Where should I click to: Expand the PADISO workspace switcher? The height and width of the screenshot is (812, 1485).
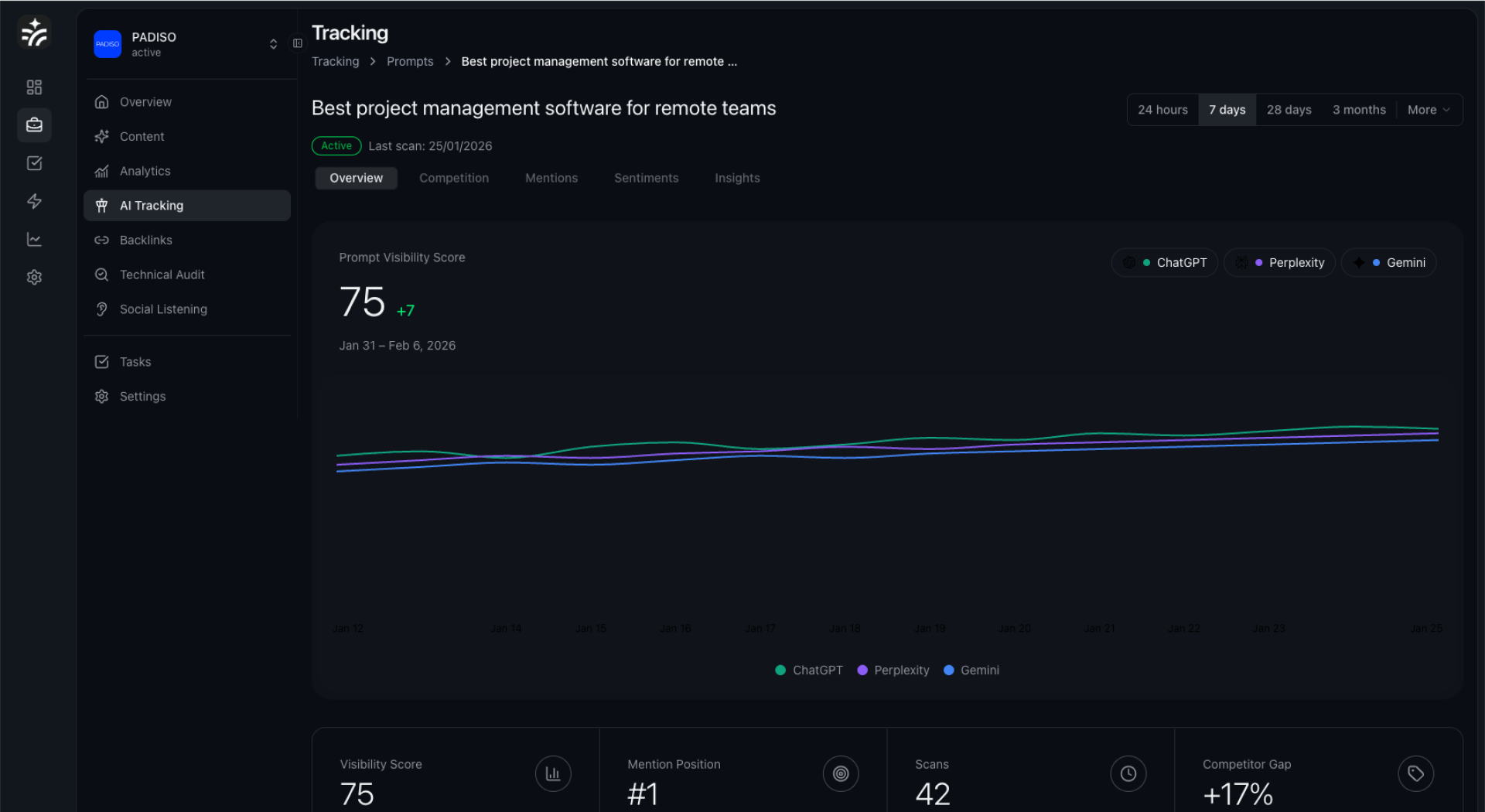pyautogui.click(x=273, y=44)
